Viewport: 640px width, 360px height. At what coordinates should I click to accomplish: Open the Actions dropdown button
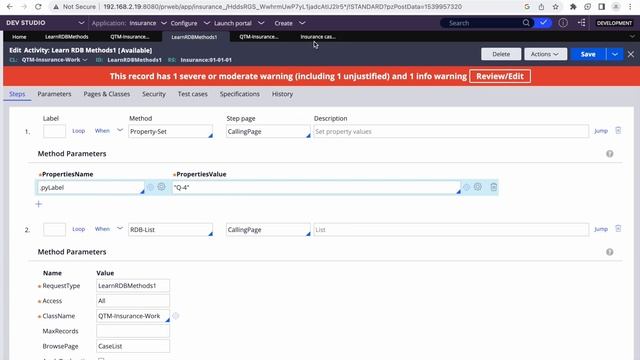[545, 54]
